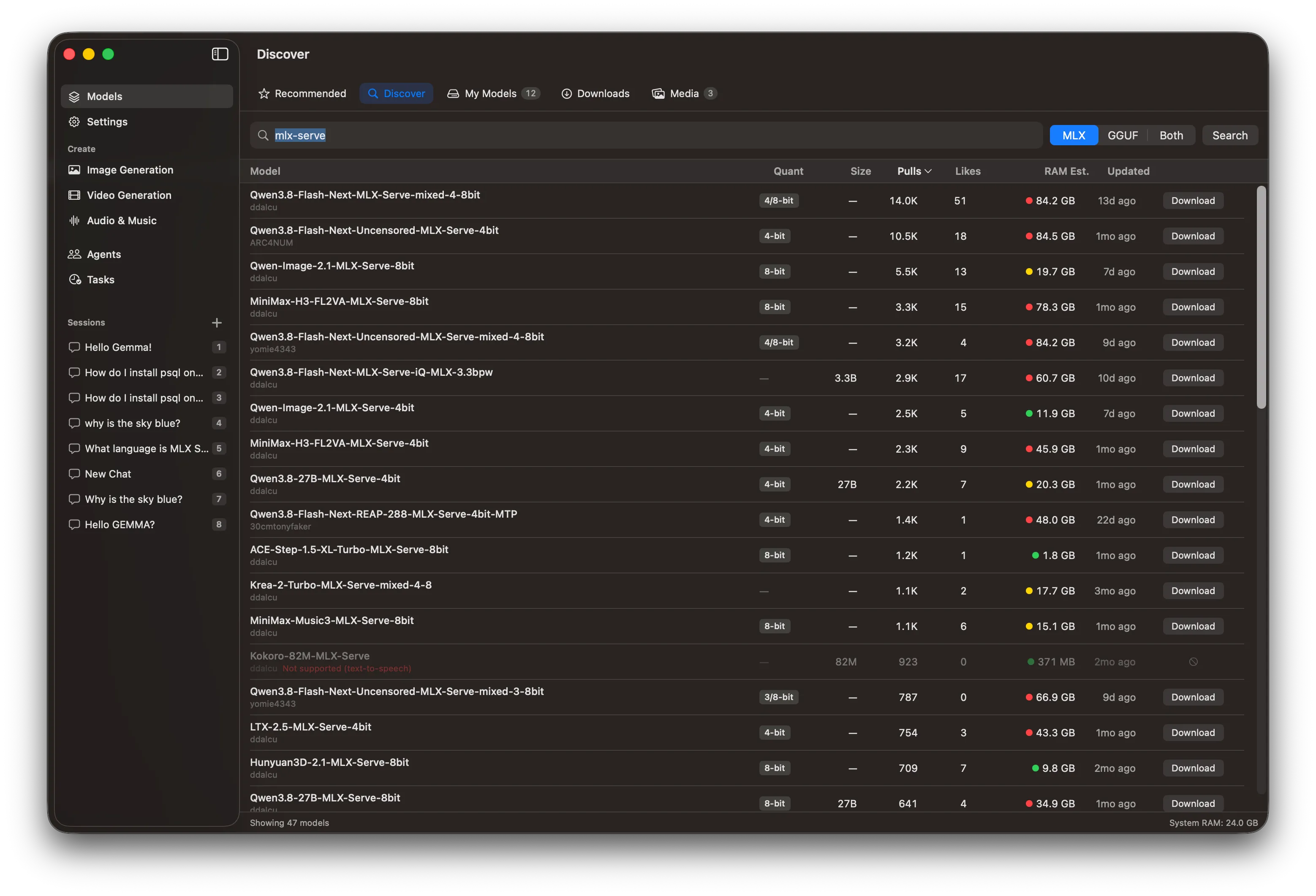Click chat bubble icon for Why is the sky blue? session 7

(74, 499)
